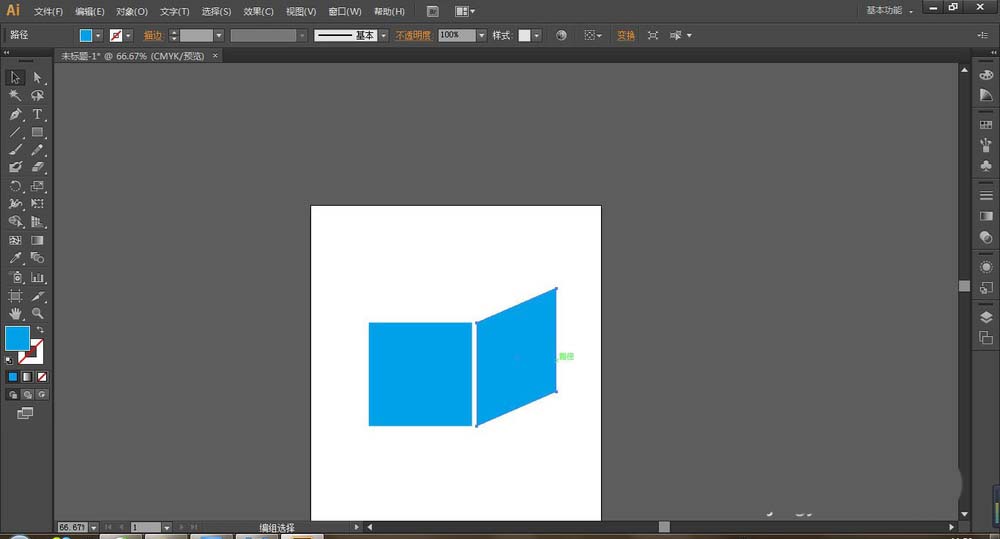Viewport: 1000px width, 539px height.
Task: Enable Draw Inside mode
Action: click(42, 395)
